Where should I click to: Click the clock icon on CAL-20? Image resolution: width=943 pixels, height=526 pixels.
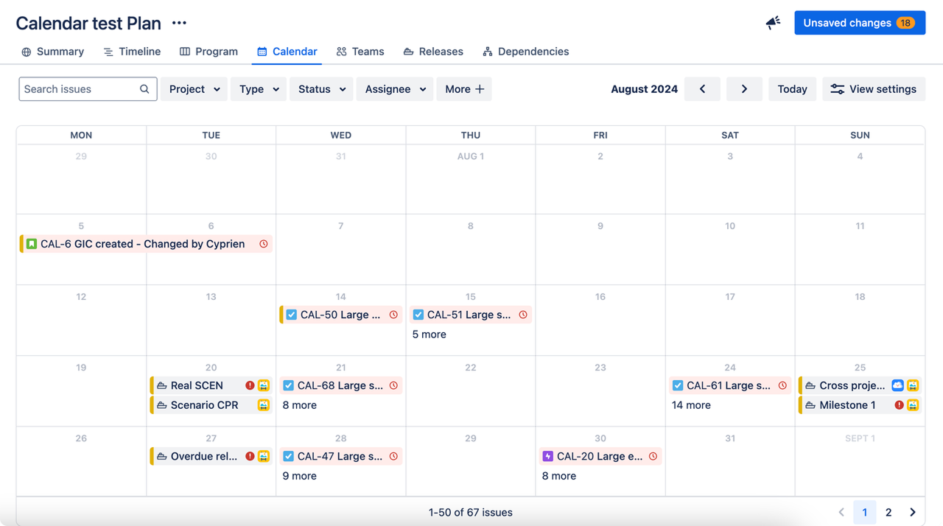pyautogui.click(x=653, y=456)
